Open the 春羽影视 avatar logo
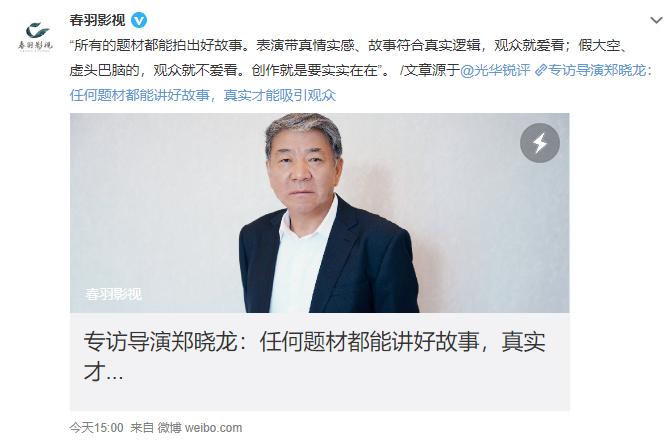This screenshot has width=670, height=445. click(35, 36)
